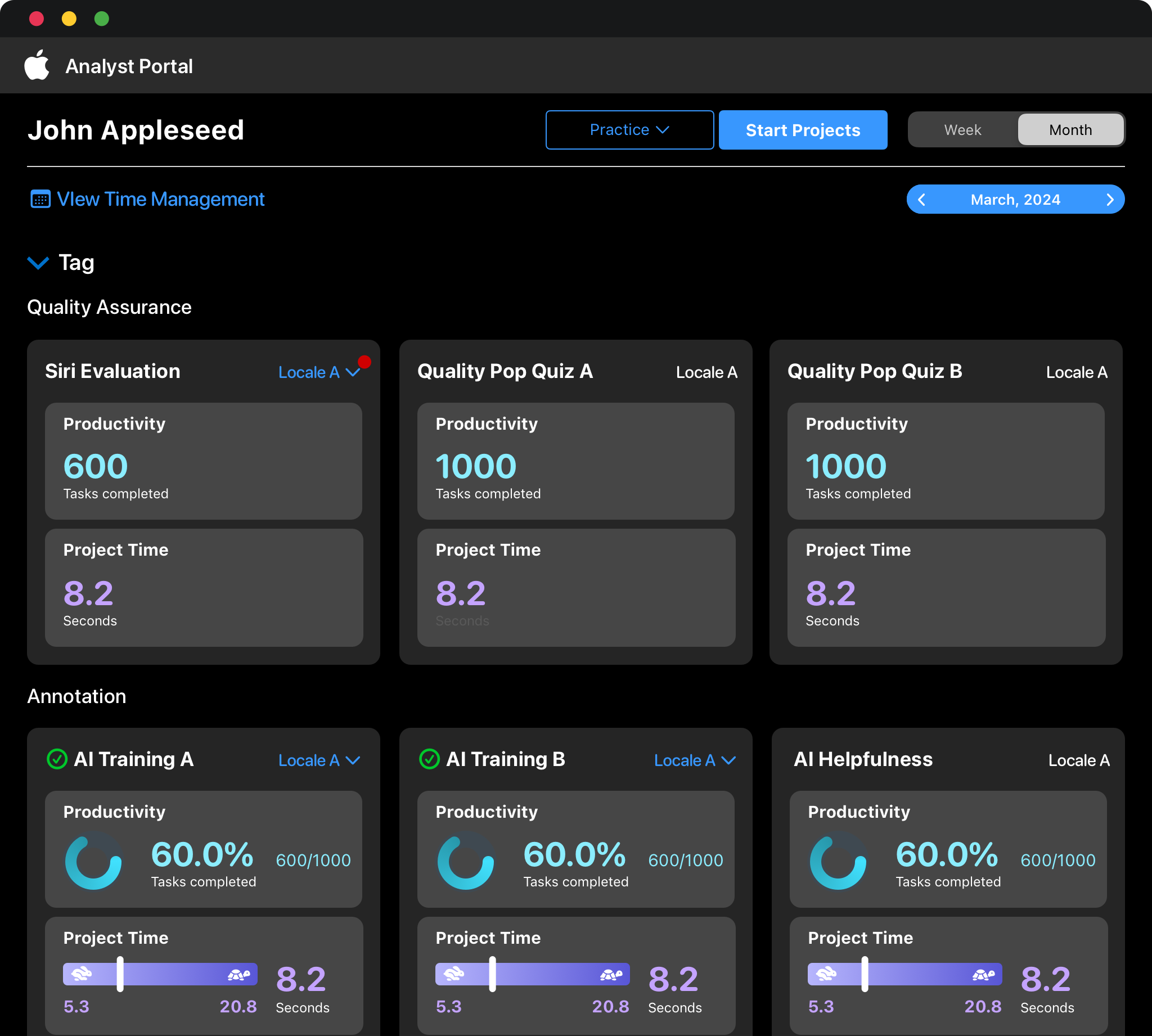This screenshot has width=1152, height=1036.
Task: Close the window with the red button
Action: coord(37,19)
